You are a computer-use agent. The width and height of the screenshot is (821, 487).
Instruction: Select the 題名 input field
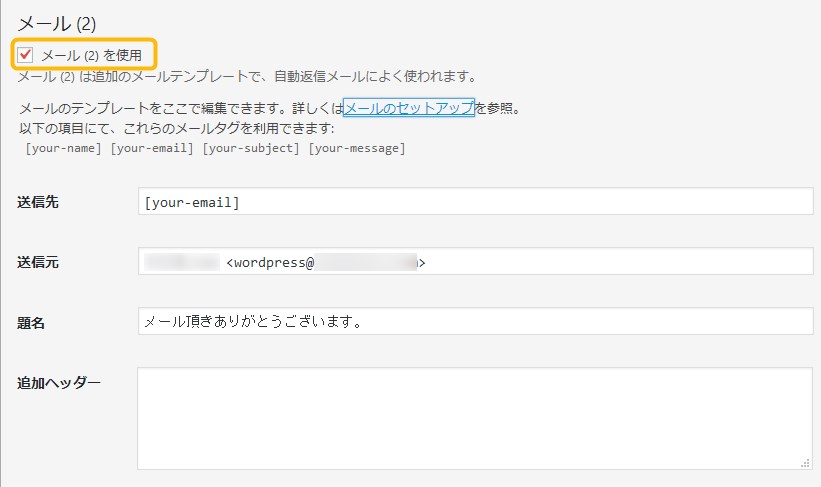coord(475,322)
